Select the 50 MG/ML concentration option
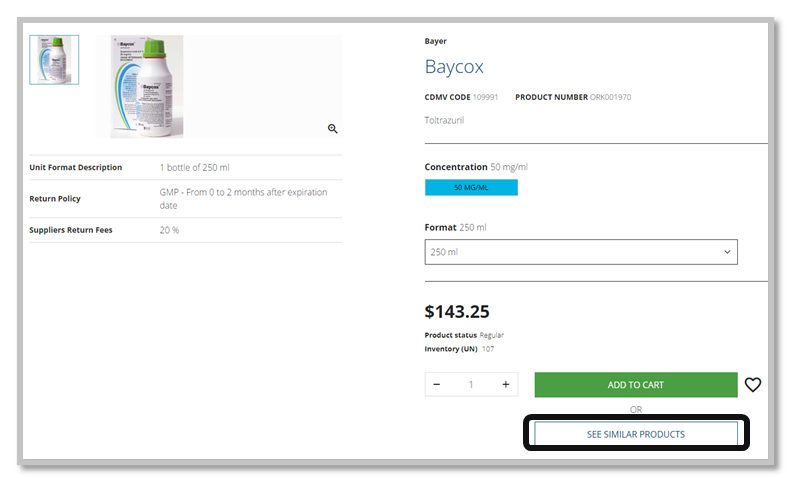The image size is (800, 490). (471, 188)
